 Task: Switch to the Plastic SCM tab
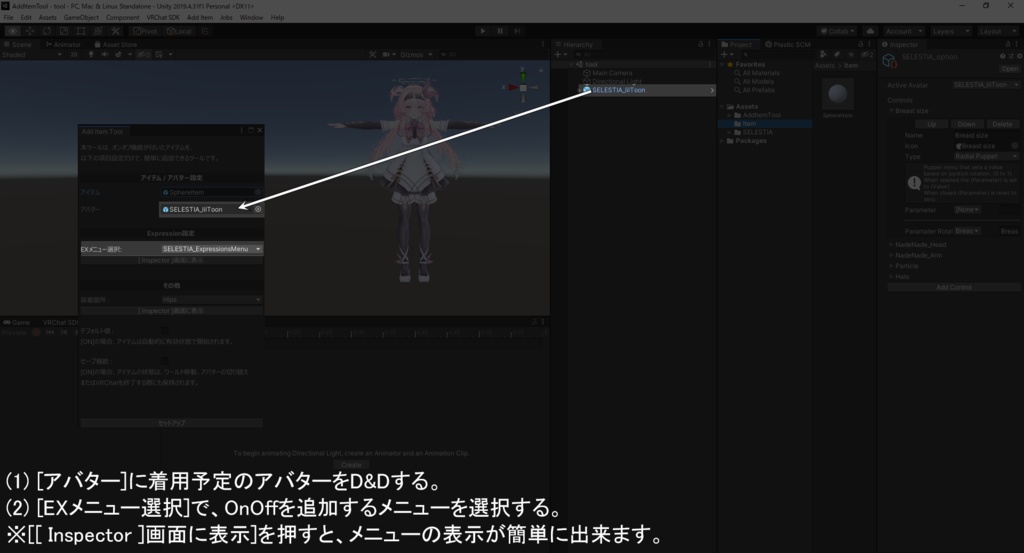(788, 44)
